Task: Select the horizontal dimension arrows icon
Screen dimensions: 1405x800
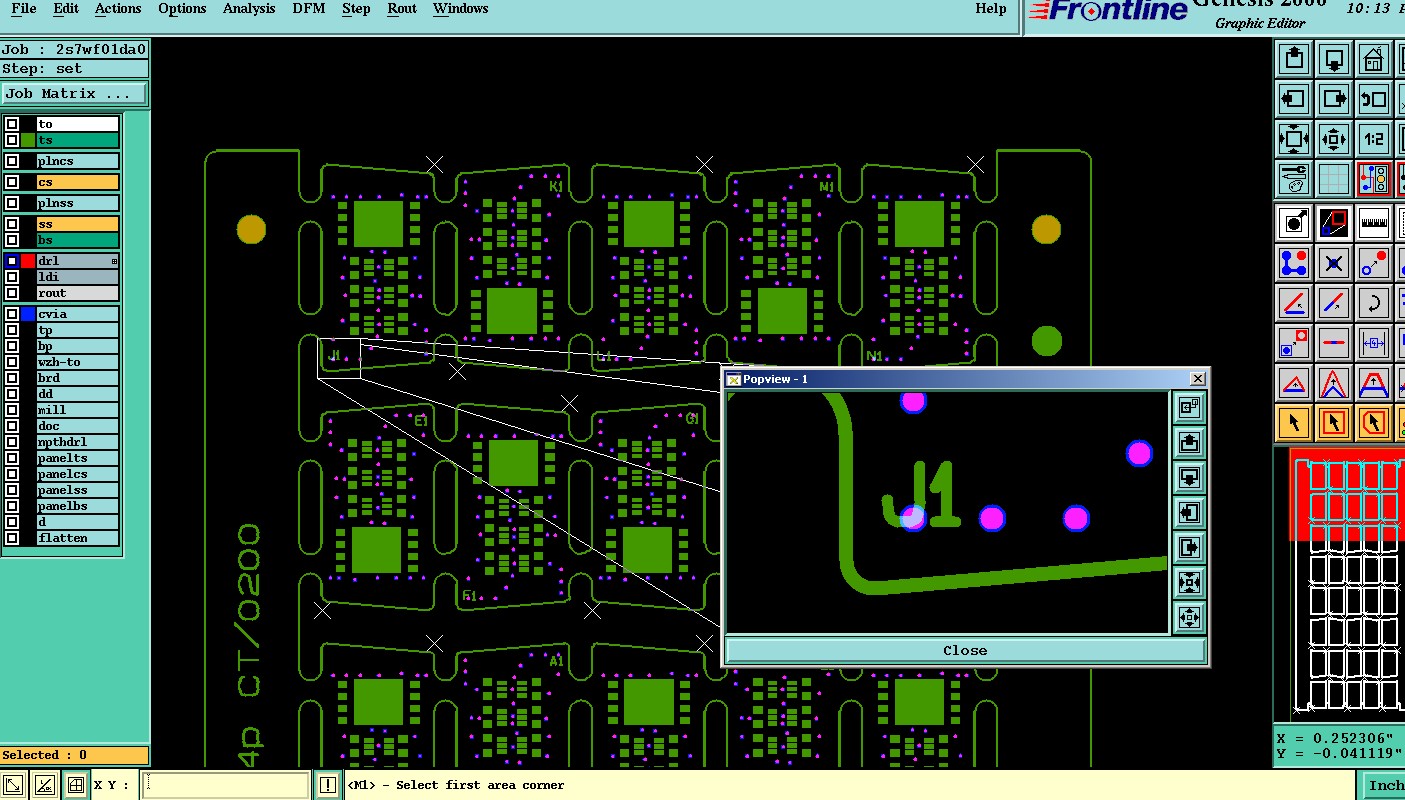Action: click(x=1374, y=343)
